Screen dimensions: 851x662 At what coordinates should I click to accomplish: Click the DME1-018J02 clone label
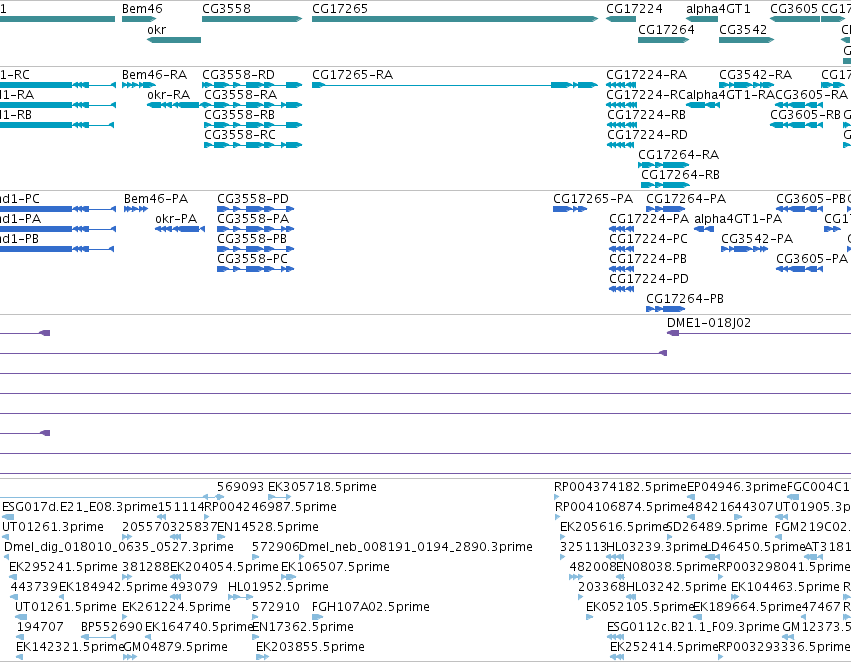click(709, 323)
